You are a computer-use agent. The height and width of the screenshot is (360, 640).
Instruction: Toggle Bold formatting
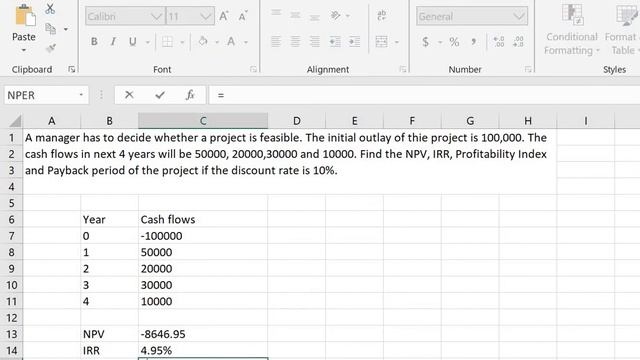click(x=94, y=42)
